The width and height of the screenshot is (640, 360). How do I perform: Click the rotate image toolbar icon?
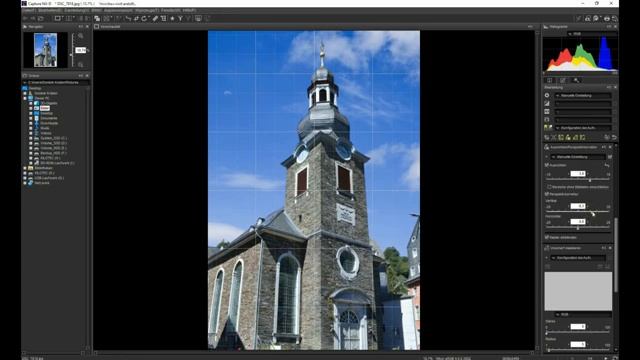(144, 18)
